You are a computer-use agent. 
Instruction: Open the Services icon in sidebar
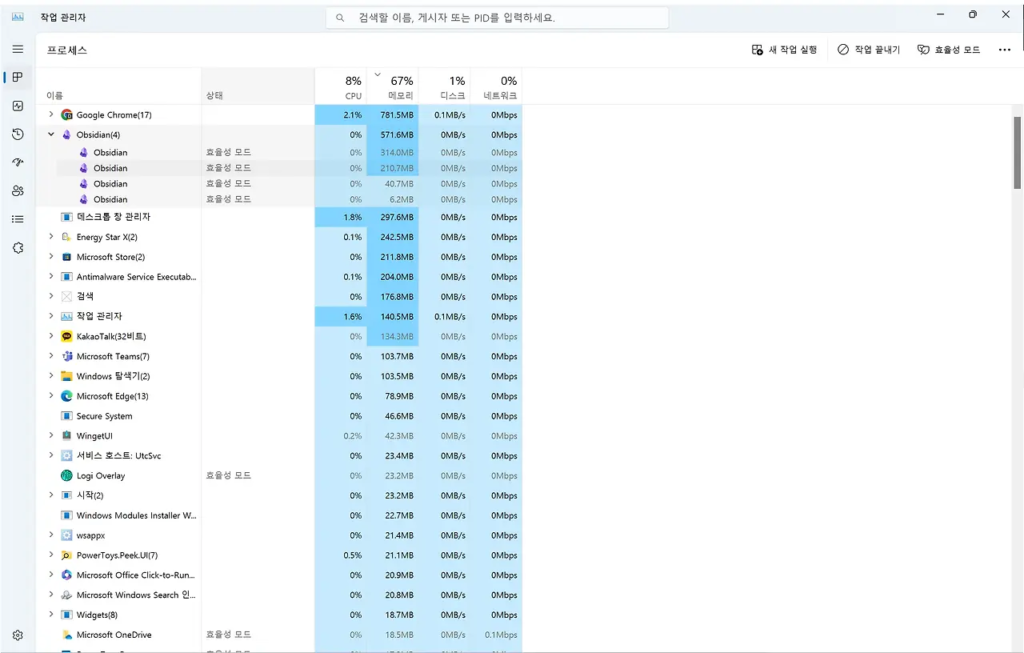click(x=18, y=247)
